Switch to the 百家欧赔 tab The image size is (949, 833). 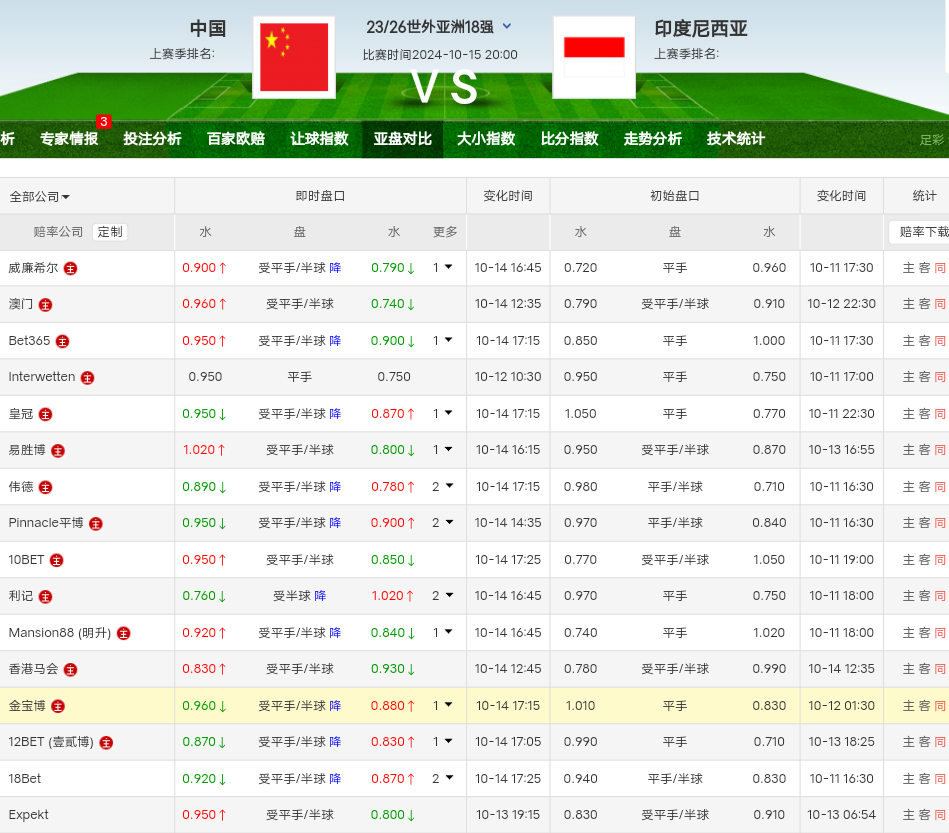pos(236,139)
